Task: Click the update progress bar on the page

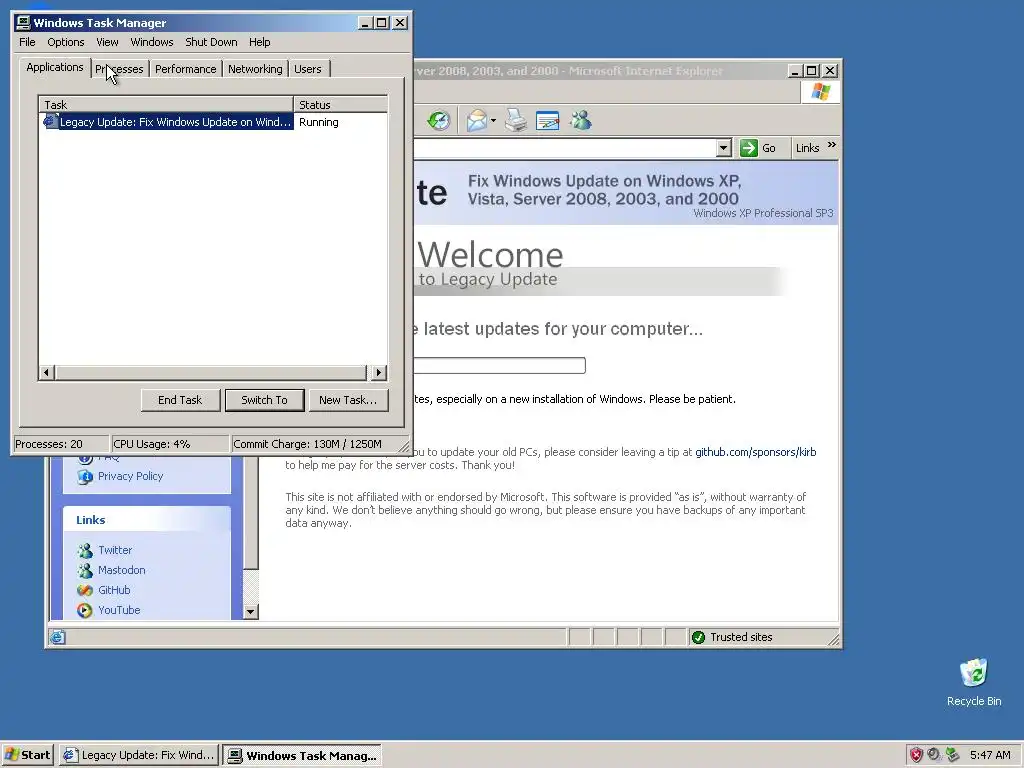Action: coord(500,365)
